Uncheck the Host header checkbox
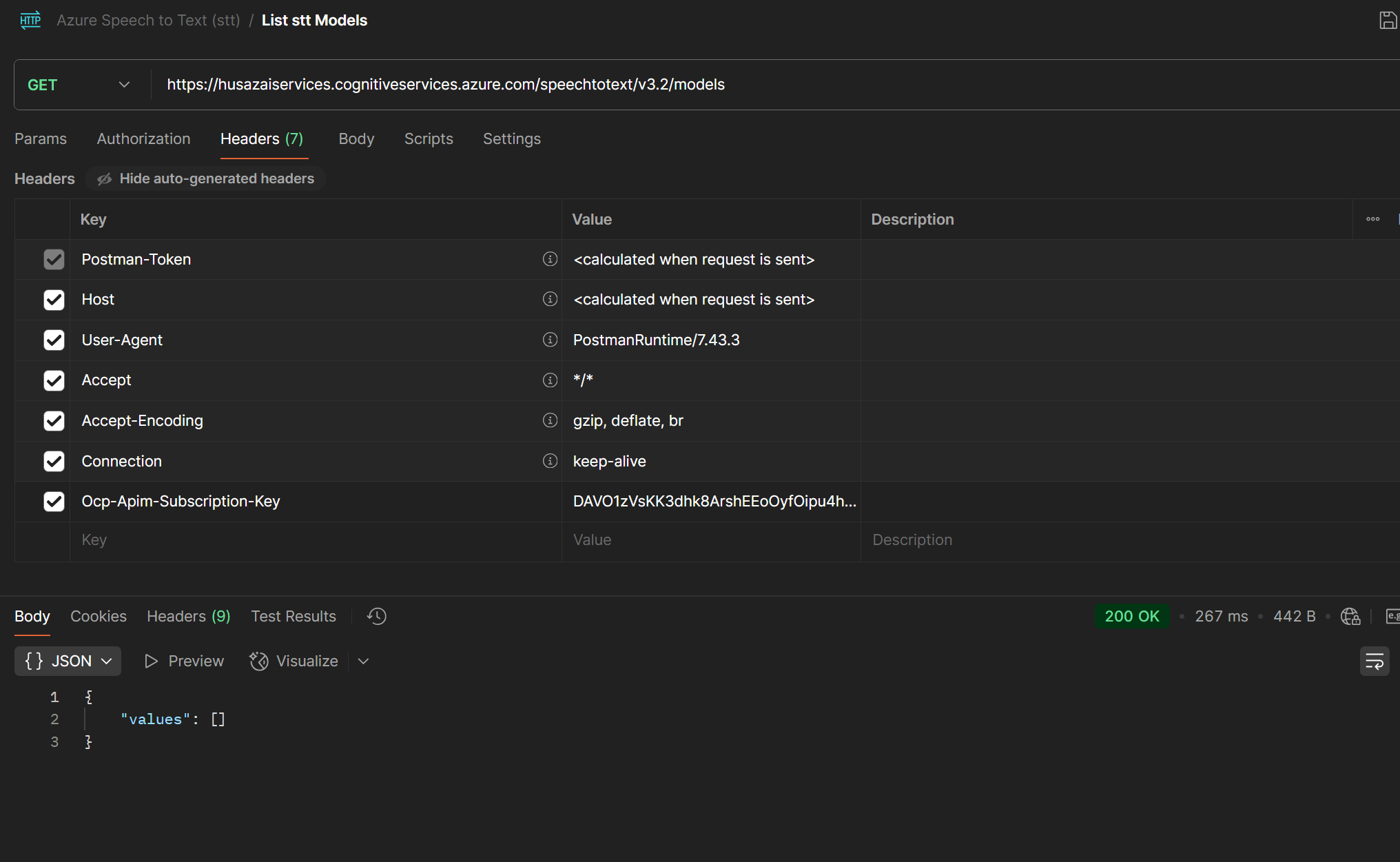Screen dimensions: 1400x862 (54, 300)
